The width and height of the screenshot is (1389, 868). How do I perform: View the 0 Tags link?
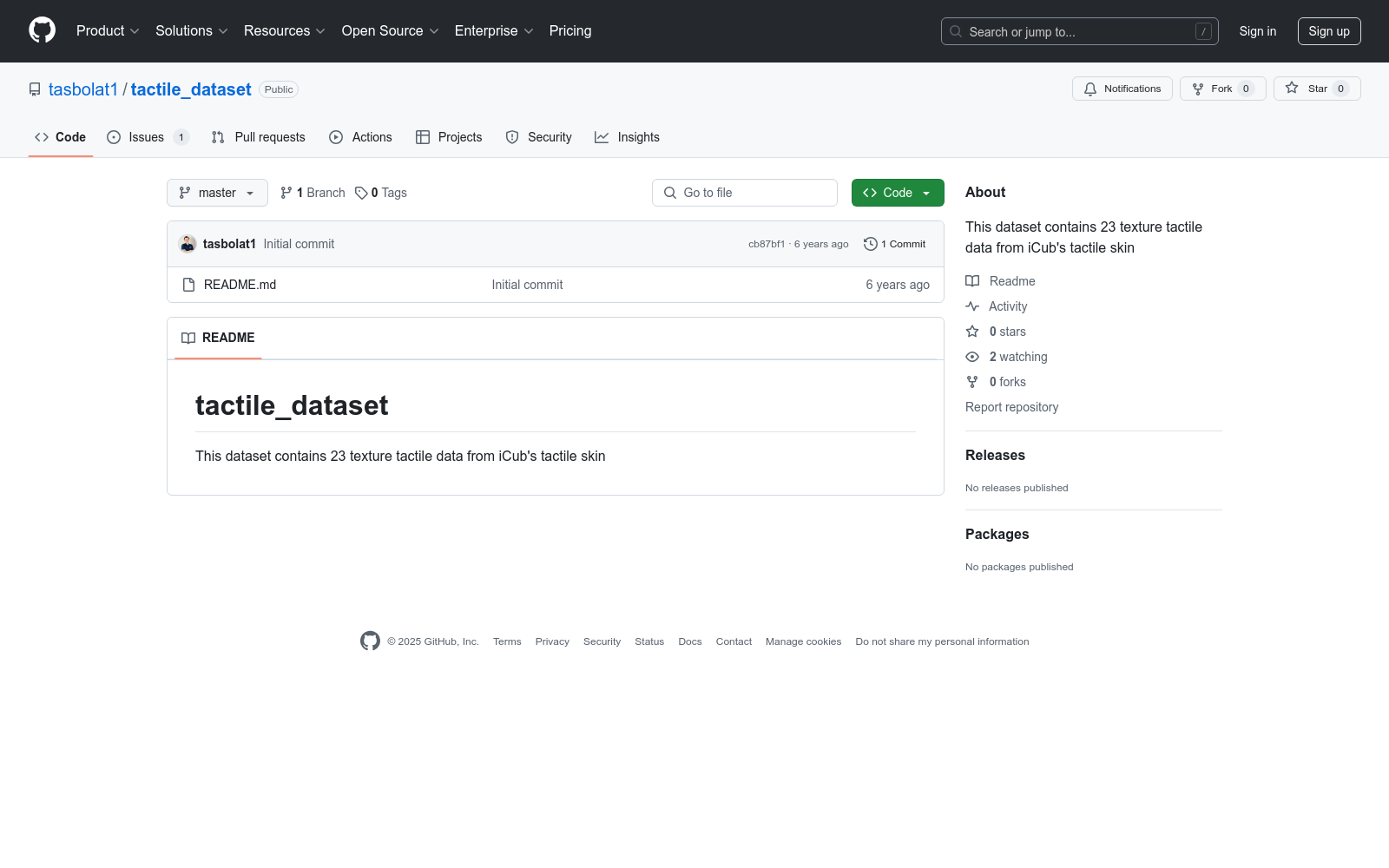click(x=381, y=193)
